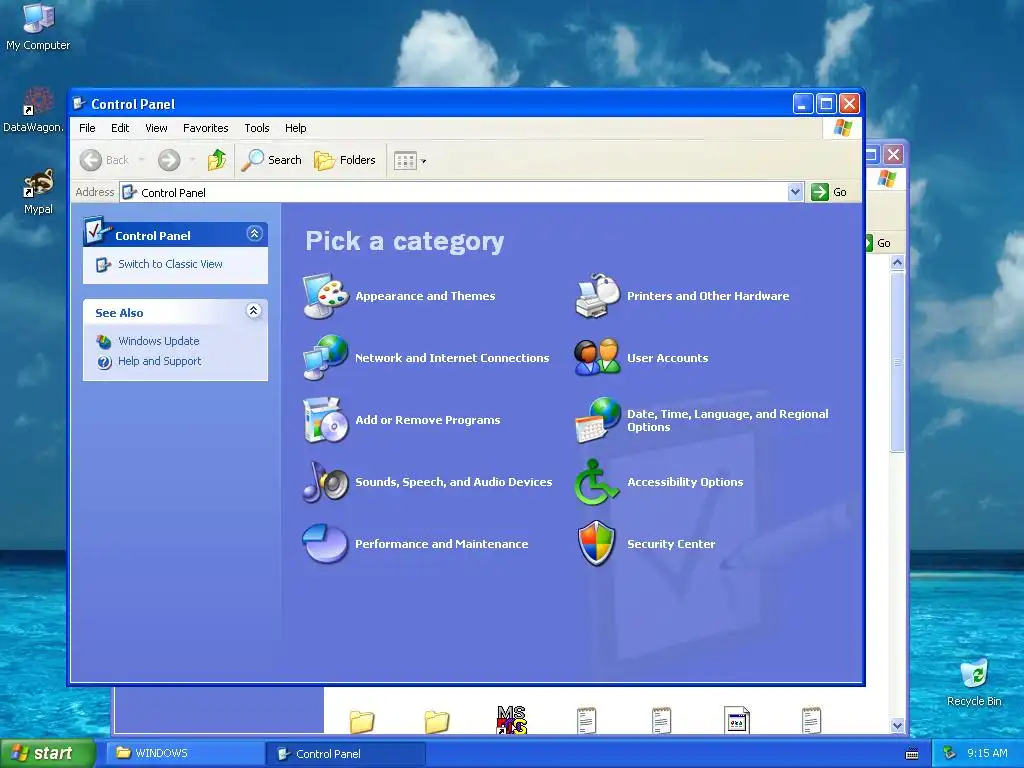Open the Tools menu
Image resolution: width=1024 pixels, height=768 pixels.
click(257, 128)
